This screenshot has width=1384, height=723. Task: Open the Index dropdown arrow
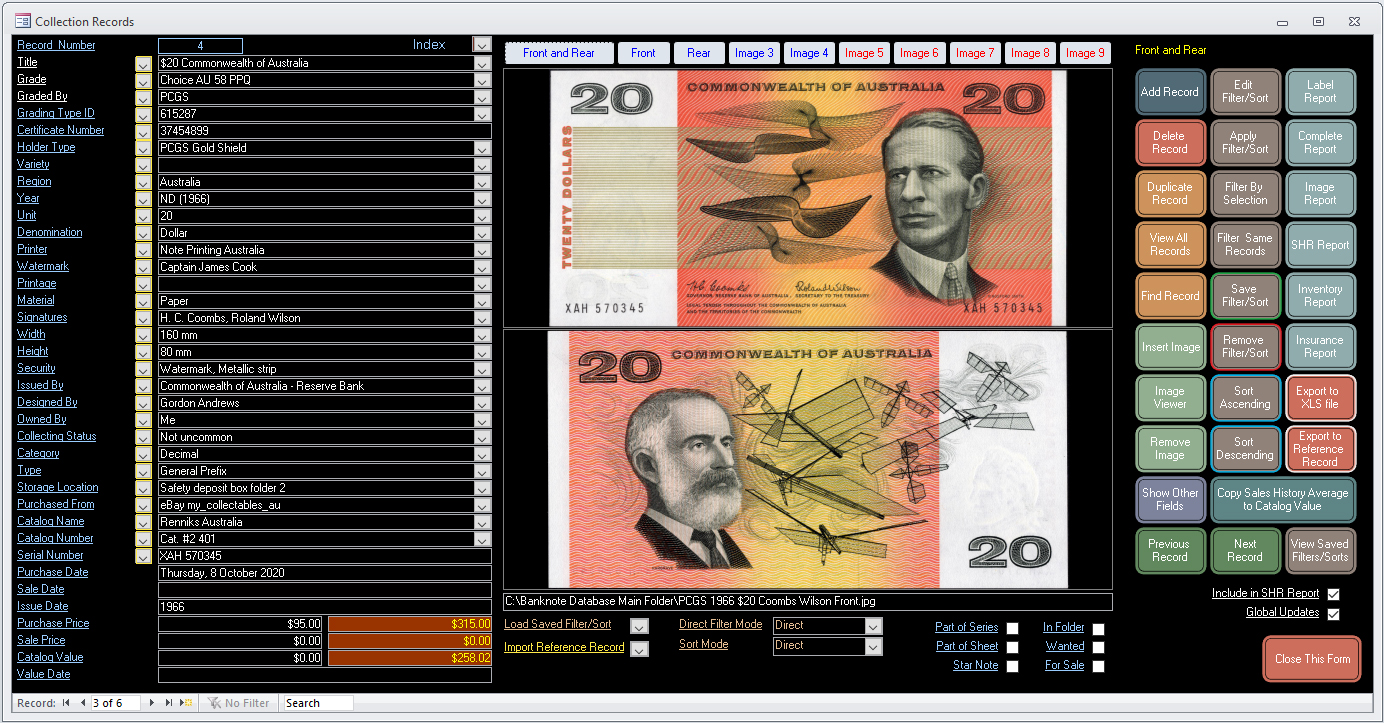click(x=482, y=45)
